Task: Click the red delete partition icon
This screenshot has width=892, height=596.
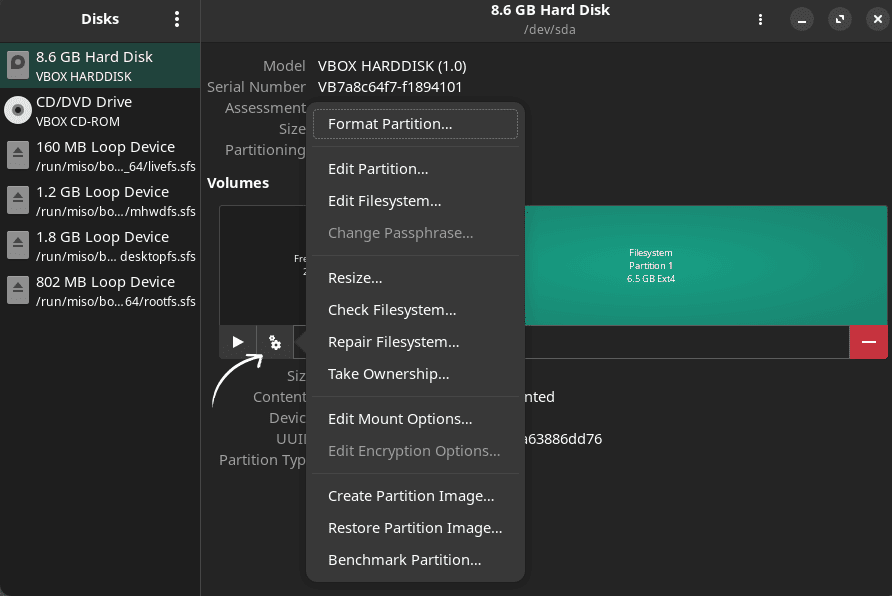Action: click(x=868, y=341)
